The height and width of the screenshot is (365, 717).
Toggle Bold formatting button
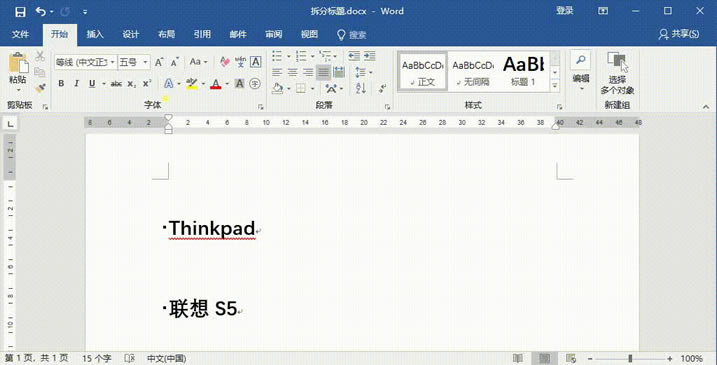(61, 84)
